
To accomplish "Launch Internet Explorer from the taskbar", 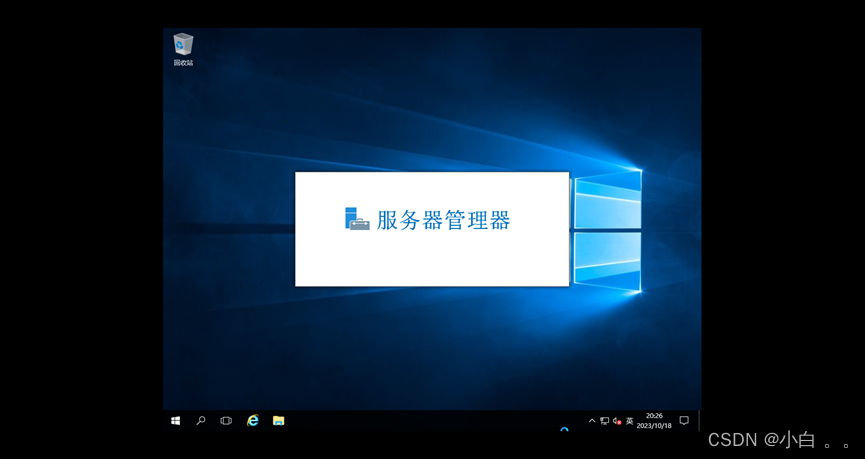I will coord(253,421).
